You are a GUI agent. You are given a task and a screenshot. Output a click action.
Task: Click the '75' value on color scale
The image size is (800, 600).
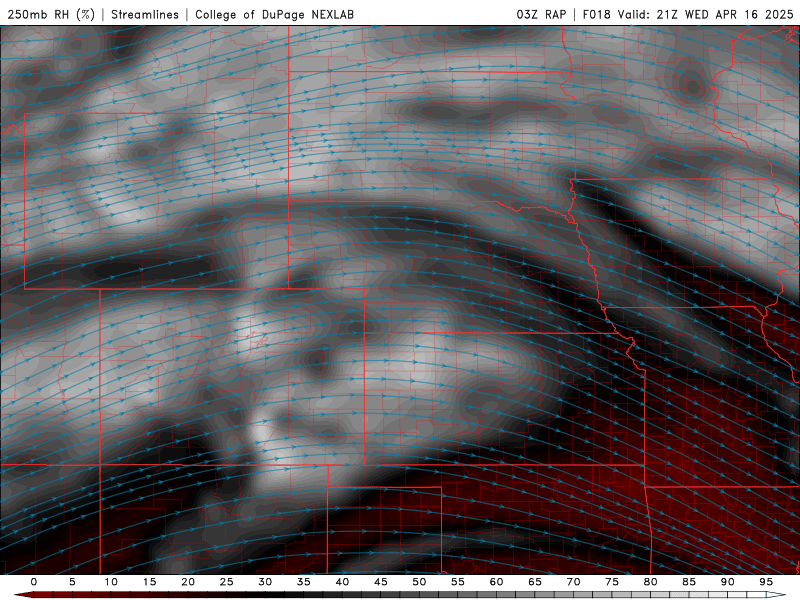coord(612,582)
